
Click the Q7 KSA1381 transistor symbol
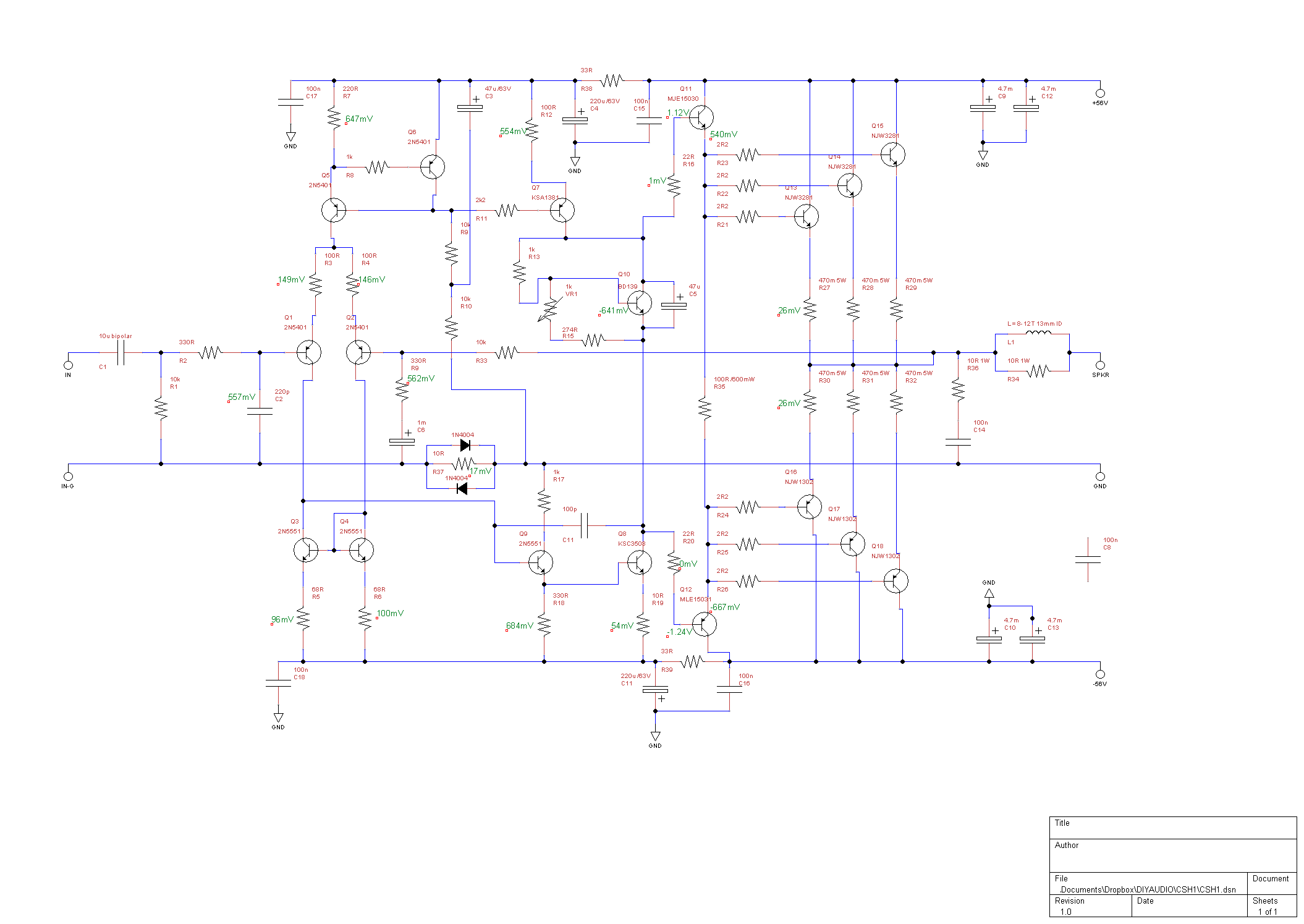562,210
